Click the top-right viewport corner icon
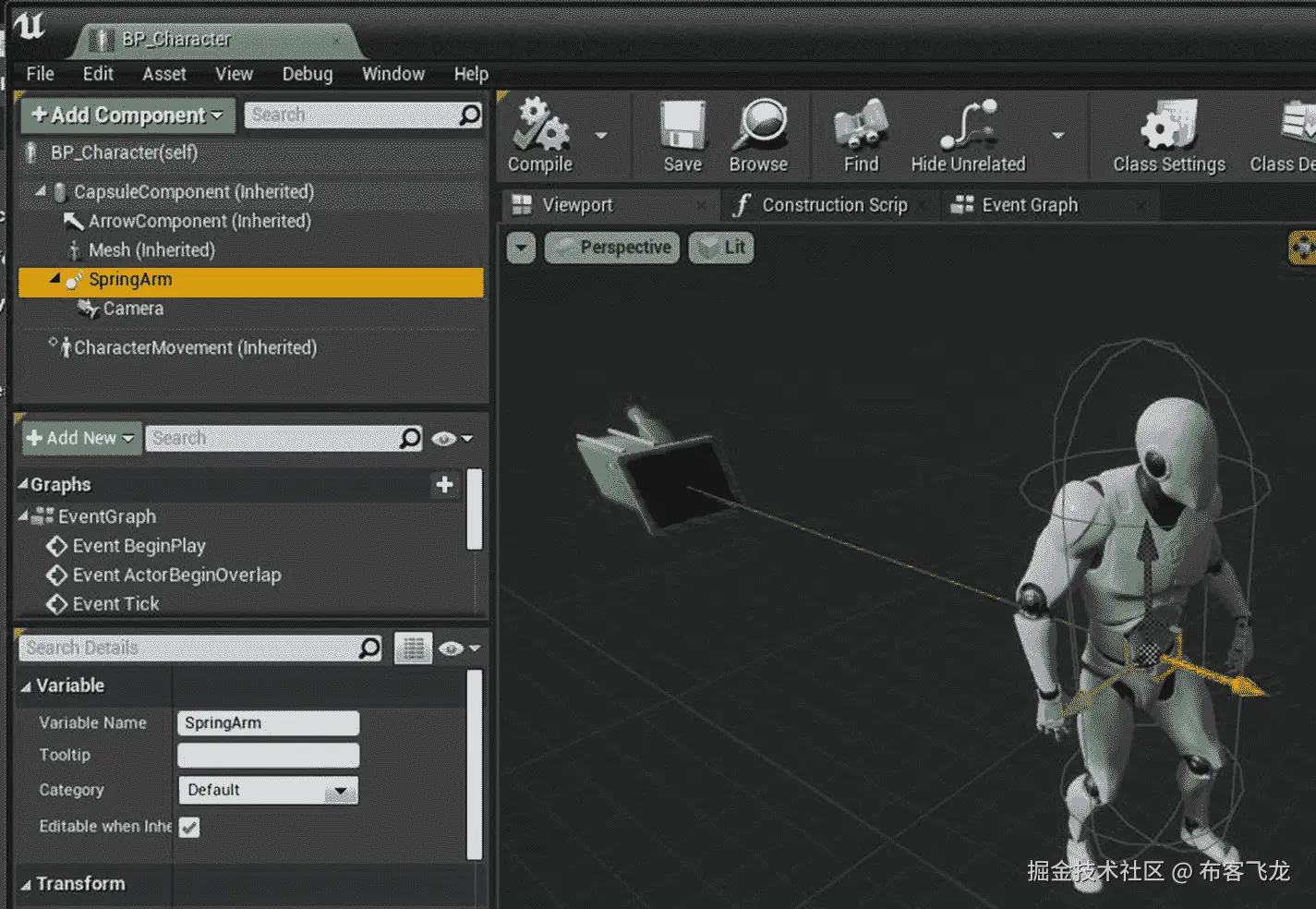 tap(1302, 248)
